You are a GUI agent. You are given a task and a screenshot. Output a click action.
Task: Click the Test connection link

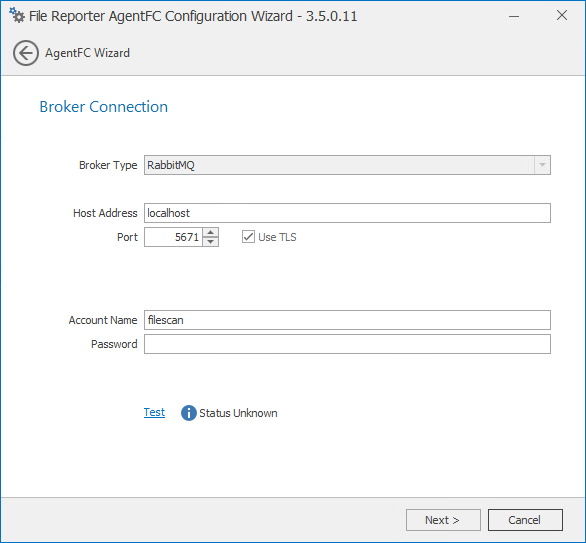click(154, 412)
